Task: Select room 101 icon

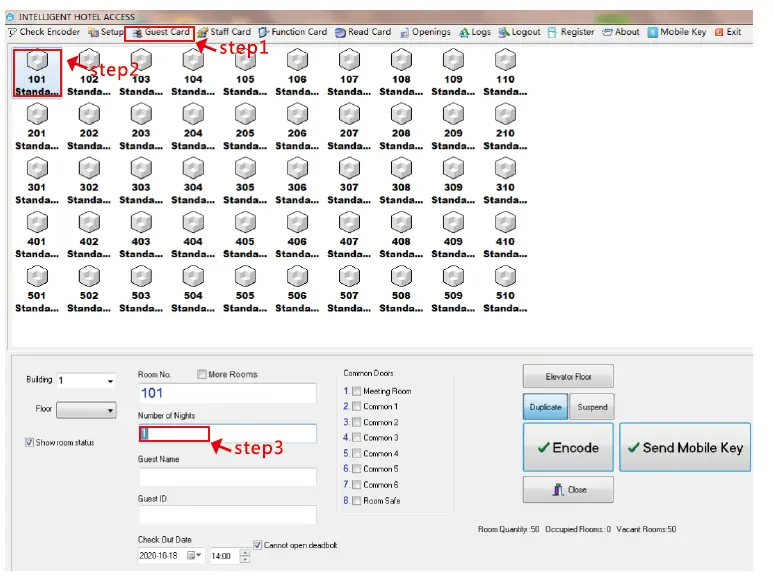Action: [x=37, y=61]
